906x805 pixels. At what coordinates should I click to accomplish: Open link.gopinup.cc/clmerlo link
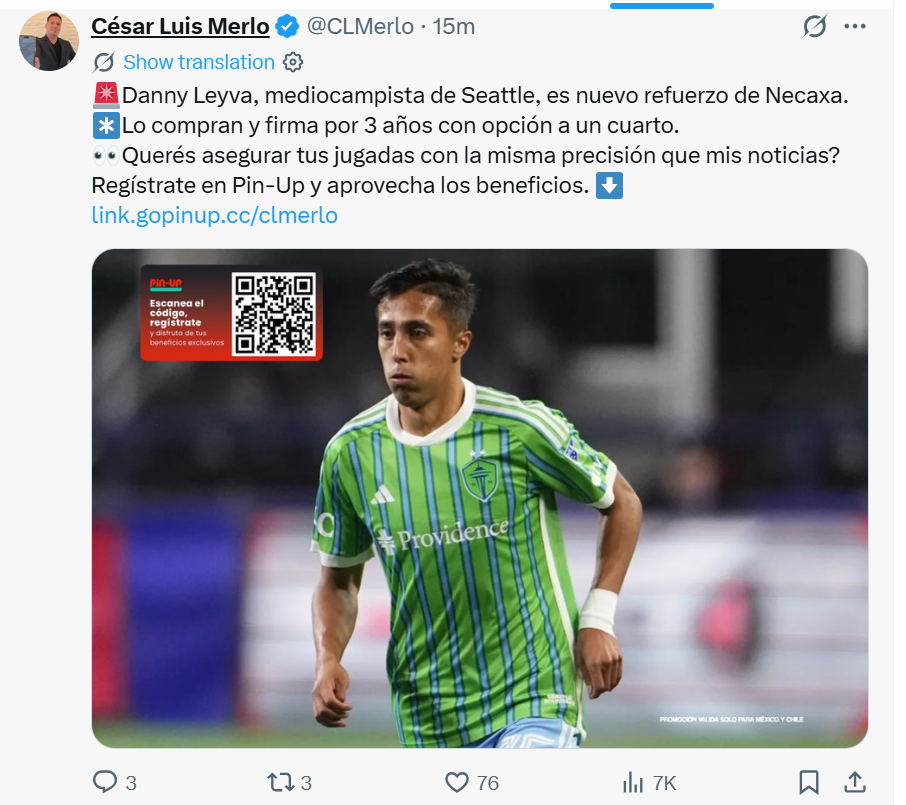tap(214, 215)
